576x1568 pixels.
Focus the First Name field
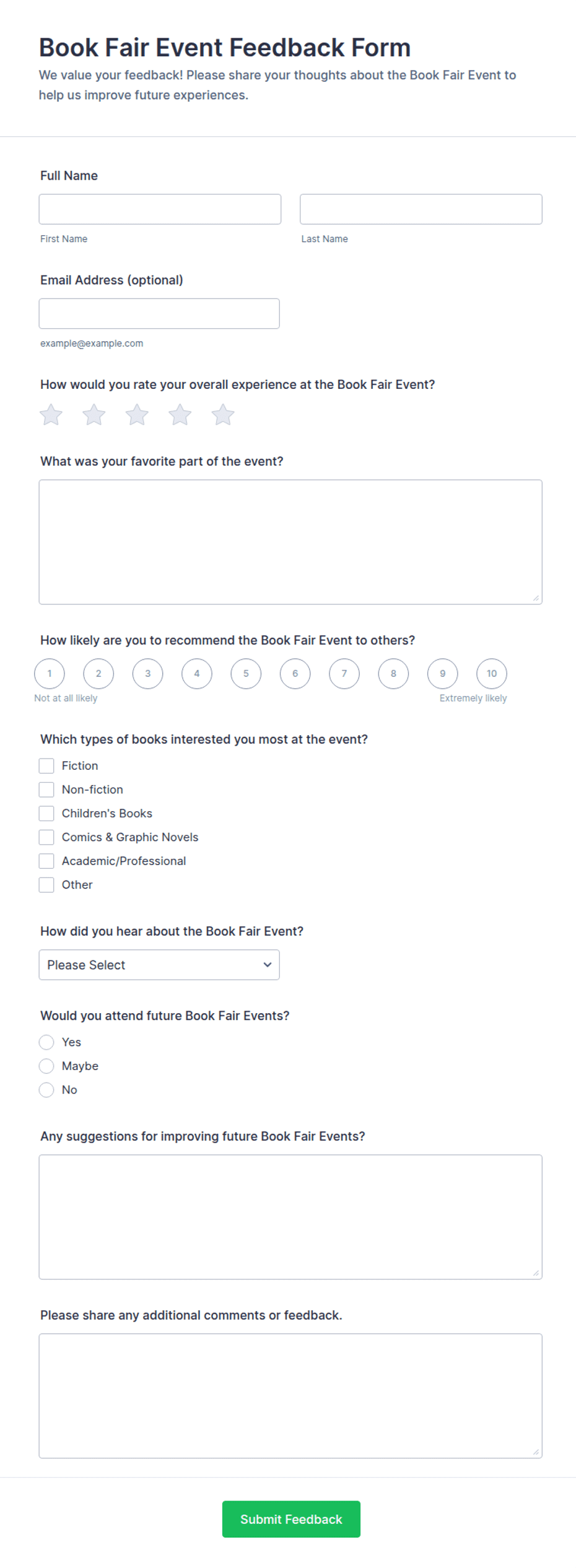160,209
